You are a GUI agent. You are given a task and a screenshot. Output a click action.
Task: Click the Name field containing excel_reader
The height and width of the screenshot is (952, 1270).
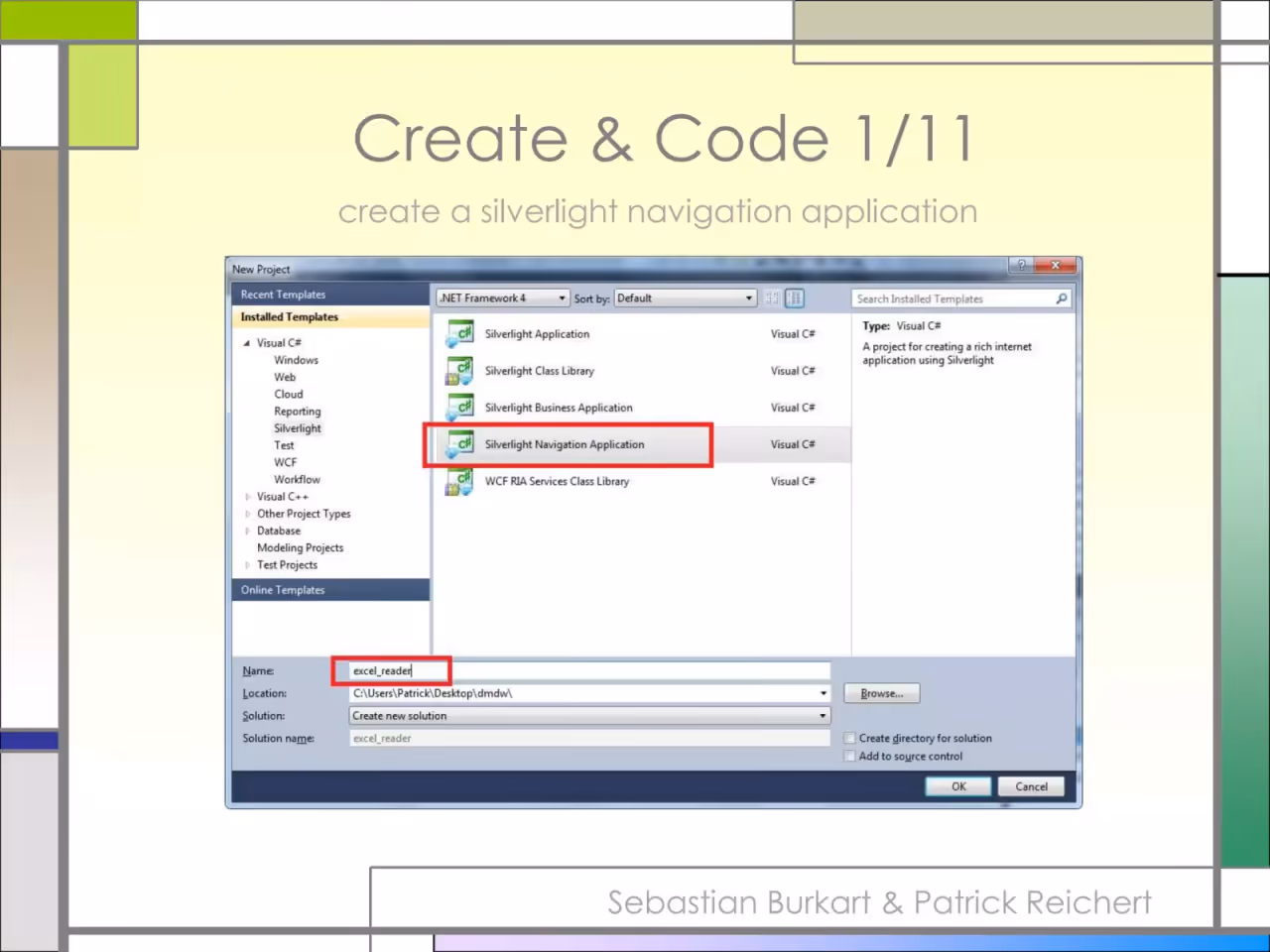[x=590, y=670]
